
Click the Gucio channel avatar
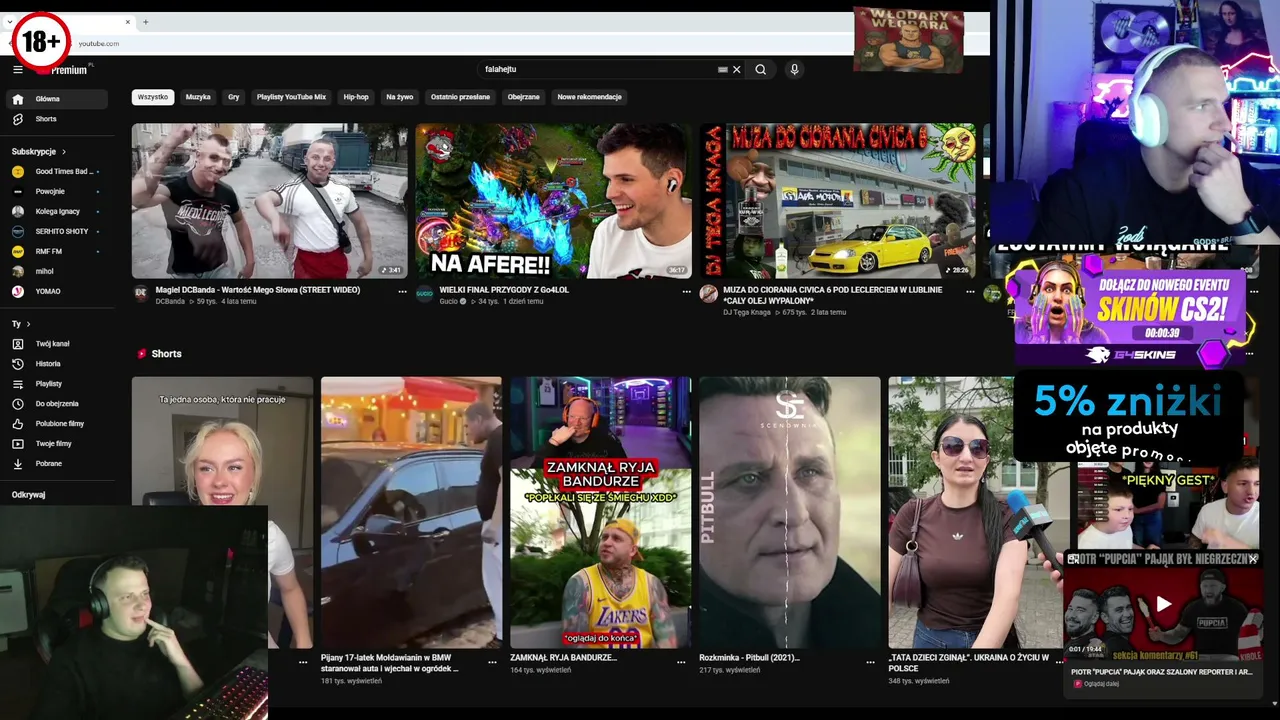tap(424, 293)
